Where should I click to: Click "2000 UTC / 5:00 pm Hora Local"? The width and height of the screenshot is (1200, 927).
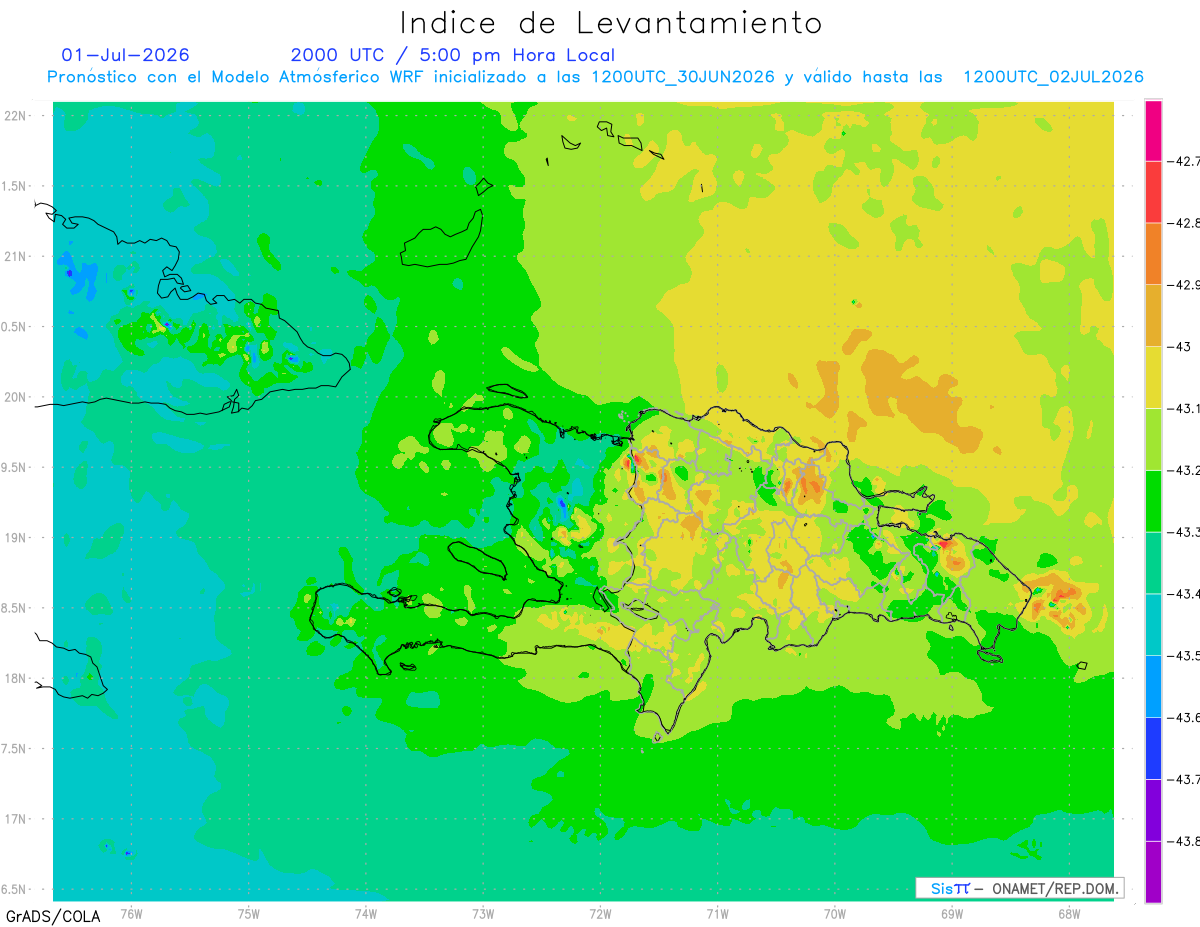453,55
